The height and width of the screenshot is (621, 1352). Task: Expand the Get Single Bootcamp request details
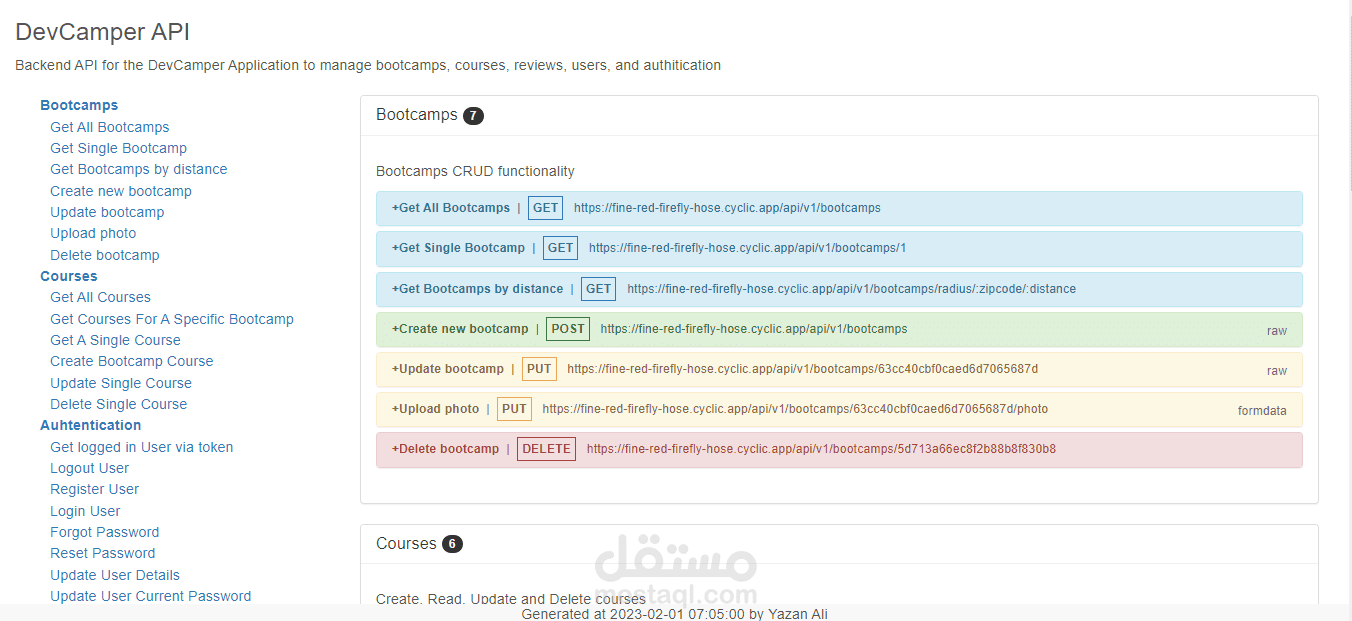coord(458,247)
